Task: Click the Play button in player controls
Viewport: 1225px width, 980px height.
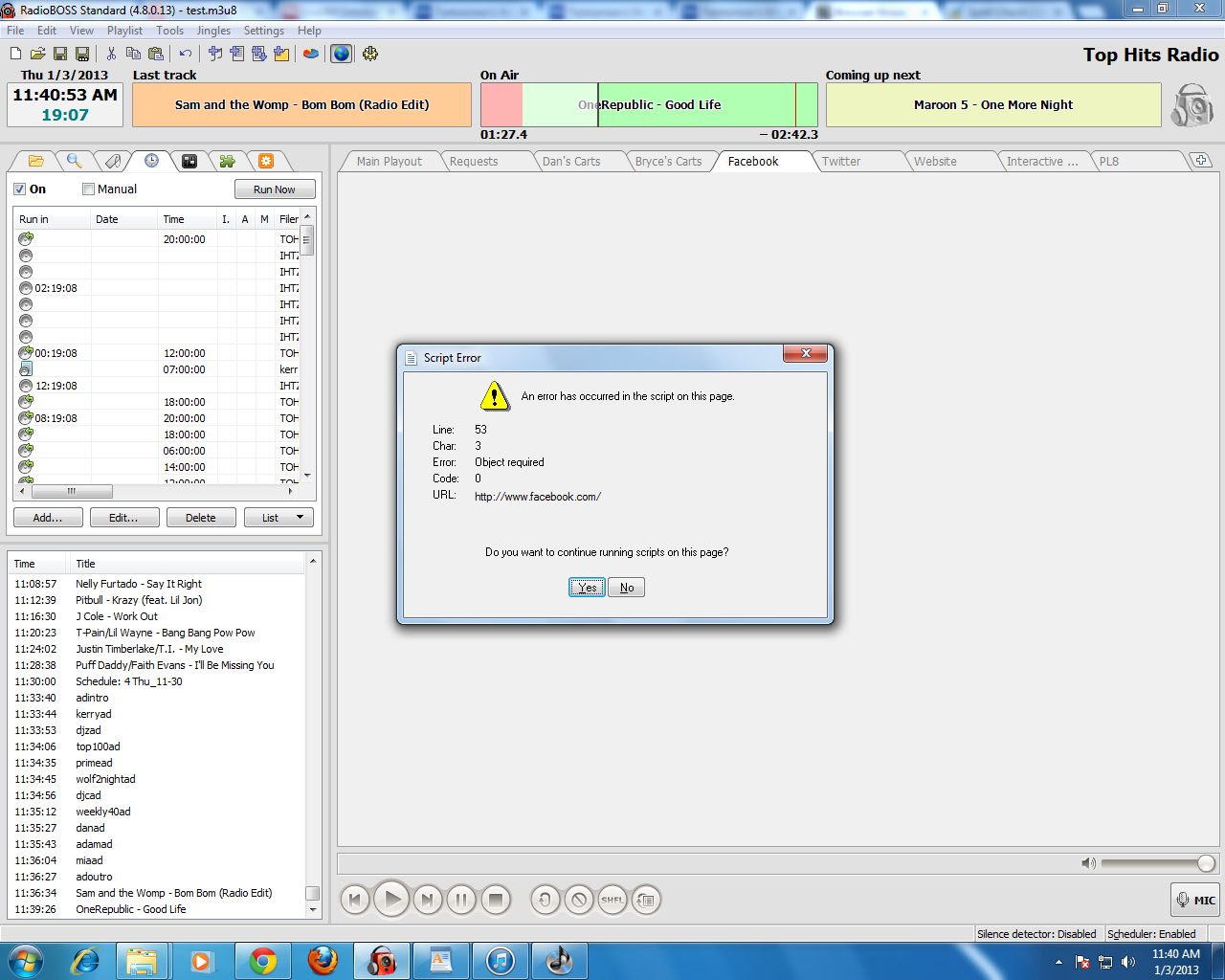Action: pyautogui.click(x=391, y=900)
